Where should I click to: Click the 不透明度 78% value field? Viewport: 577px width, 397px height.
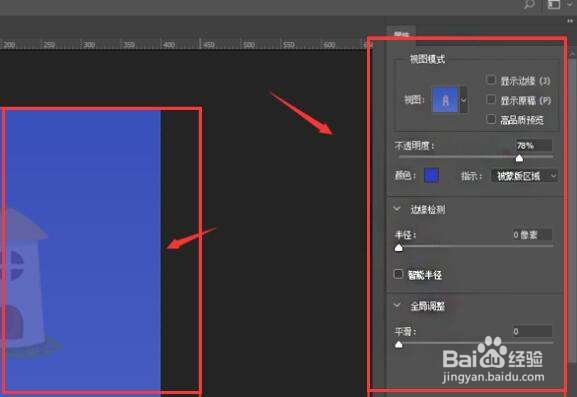tap(533, 146)
